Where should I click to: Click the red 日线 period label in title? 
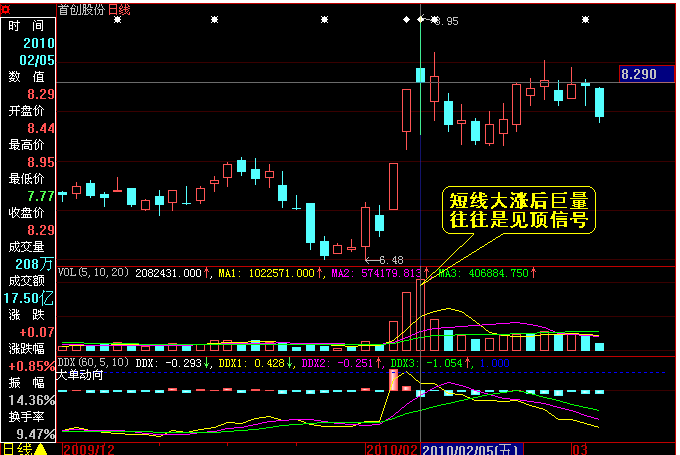119,10
